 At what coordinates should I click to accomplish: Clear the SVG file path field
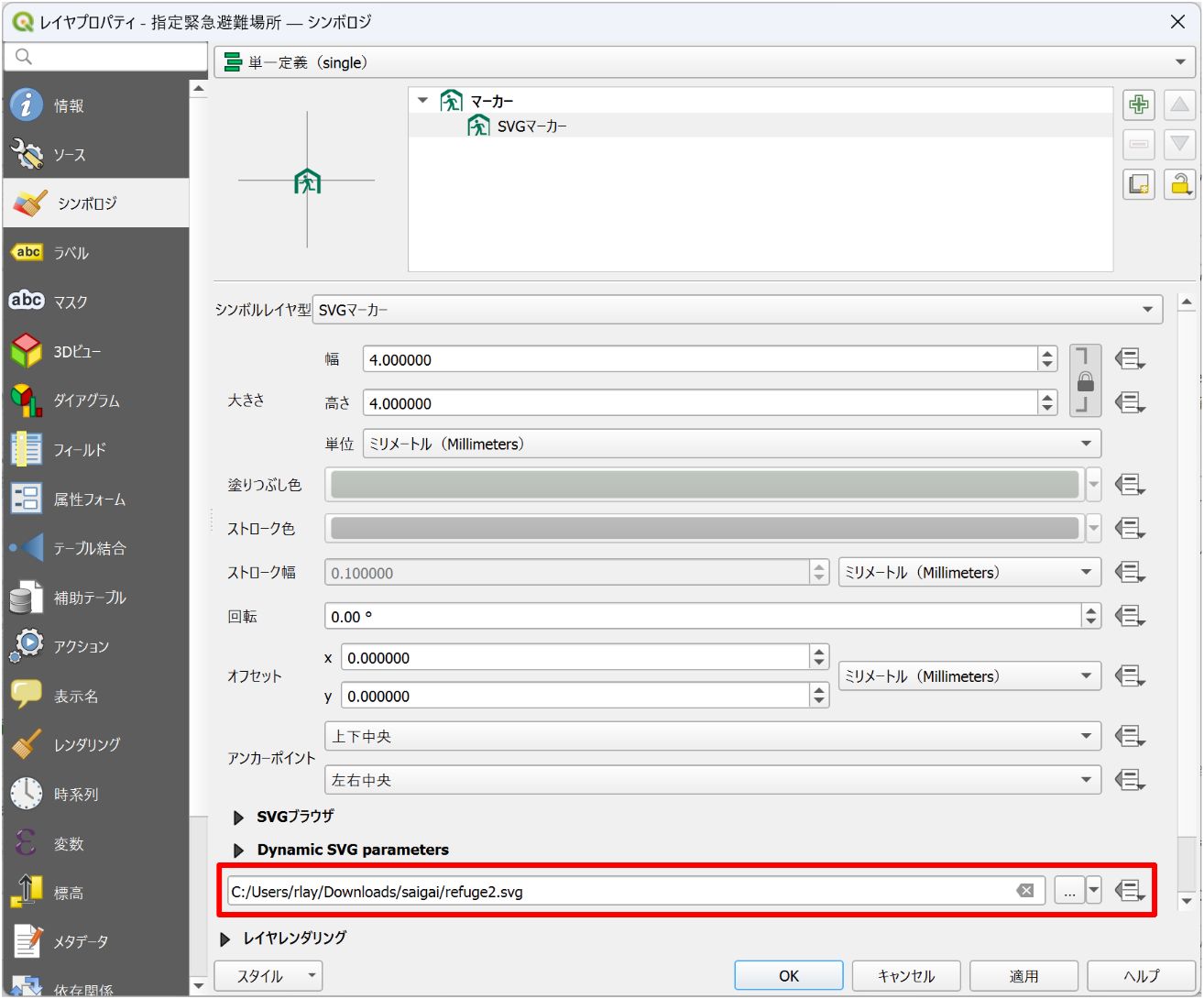[1025, 891]
